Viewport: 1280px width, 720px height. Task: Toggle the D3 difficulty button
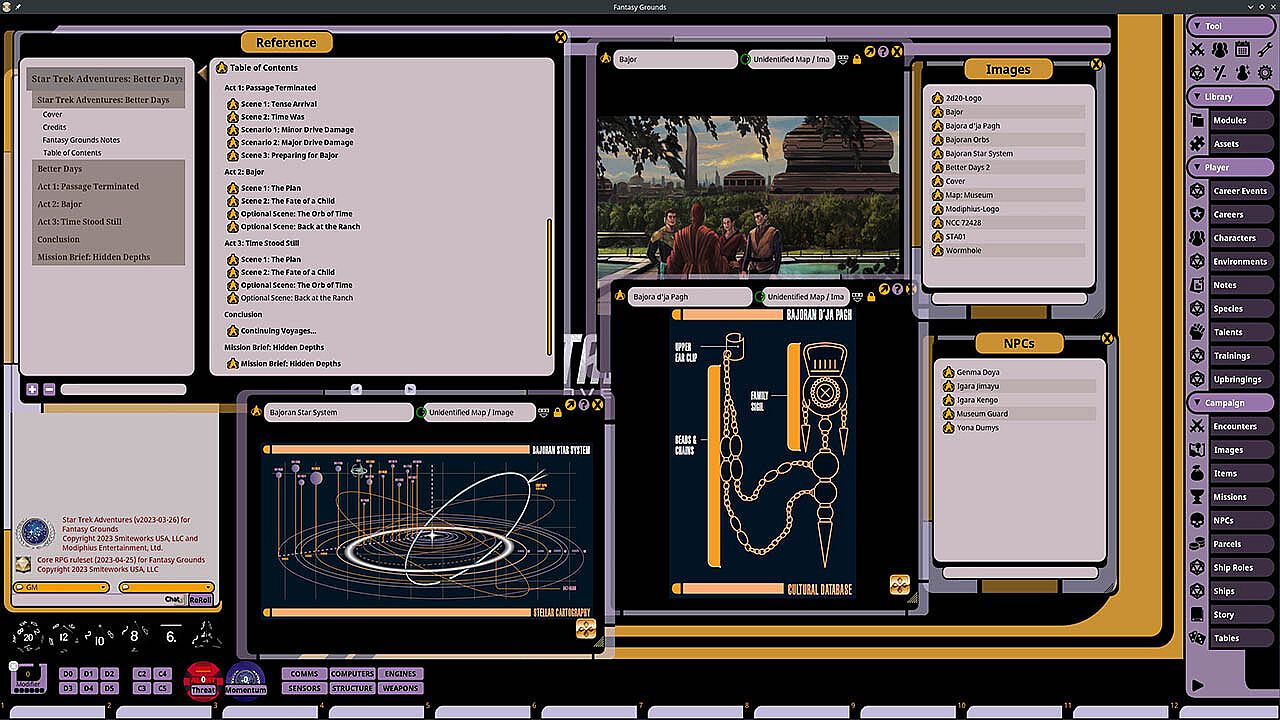(68, 688)
